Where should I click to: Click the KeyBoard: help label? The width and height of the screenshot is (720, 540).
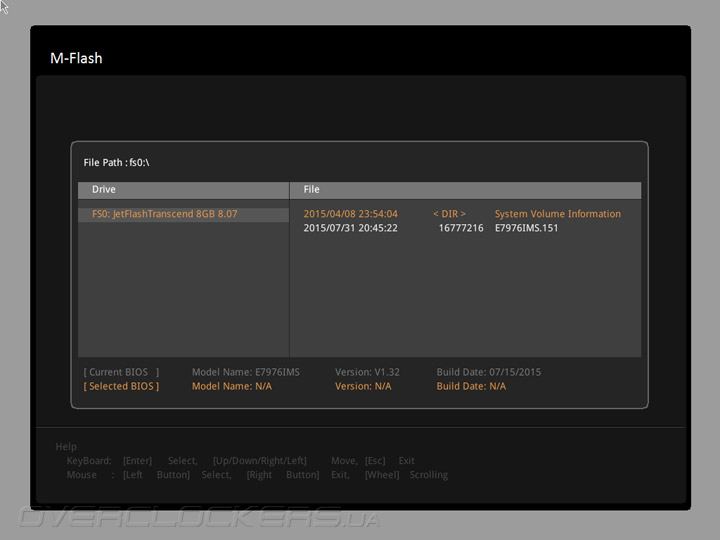(89, 461)
